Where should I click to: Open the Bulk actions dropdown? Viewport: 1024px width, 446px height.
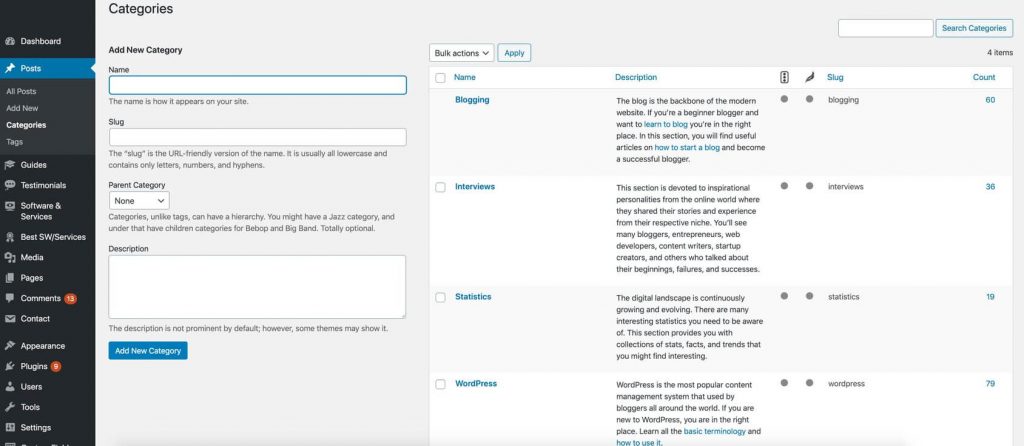click(461, 53)
